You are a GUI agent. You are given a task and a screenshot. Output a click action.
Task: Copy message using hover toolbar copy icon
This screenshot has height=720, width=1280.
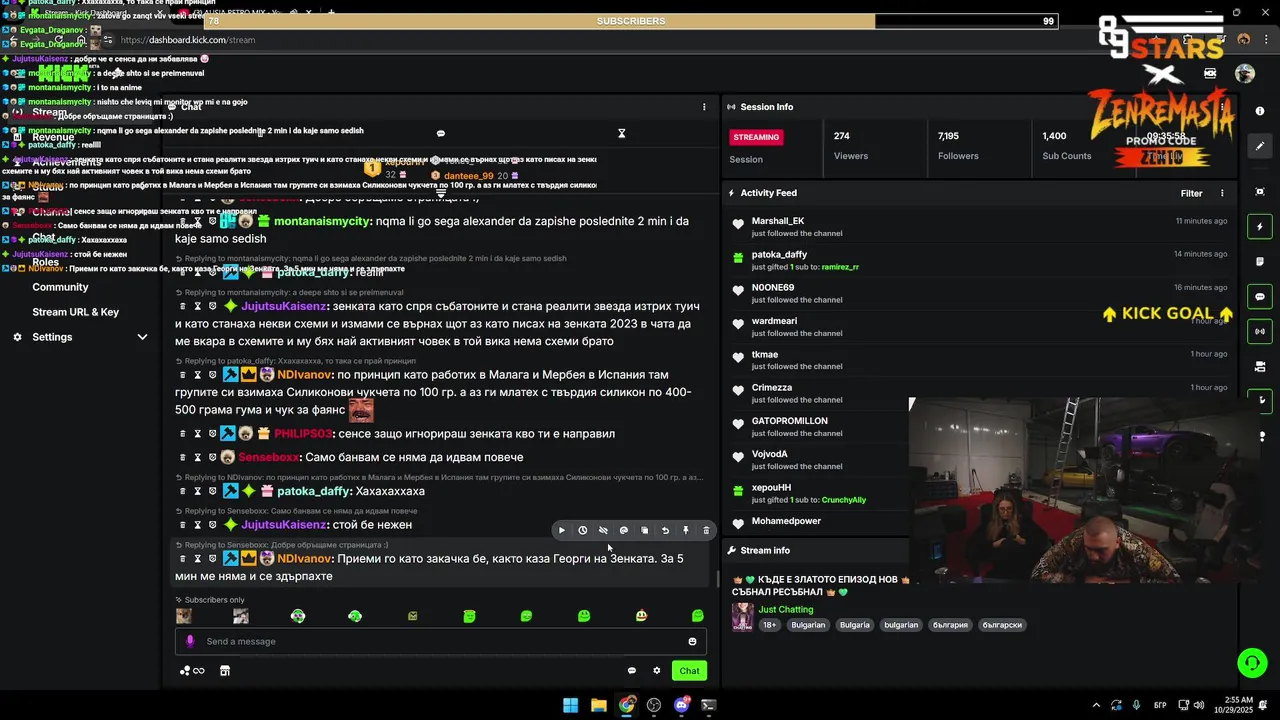pyautogui.click(x=645, y=531)
